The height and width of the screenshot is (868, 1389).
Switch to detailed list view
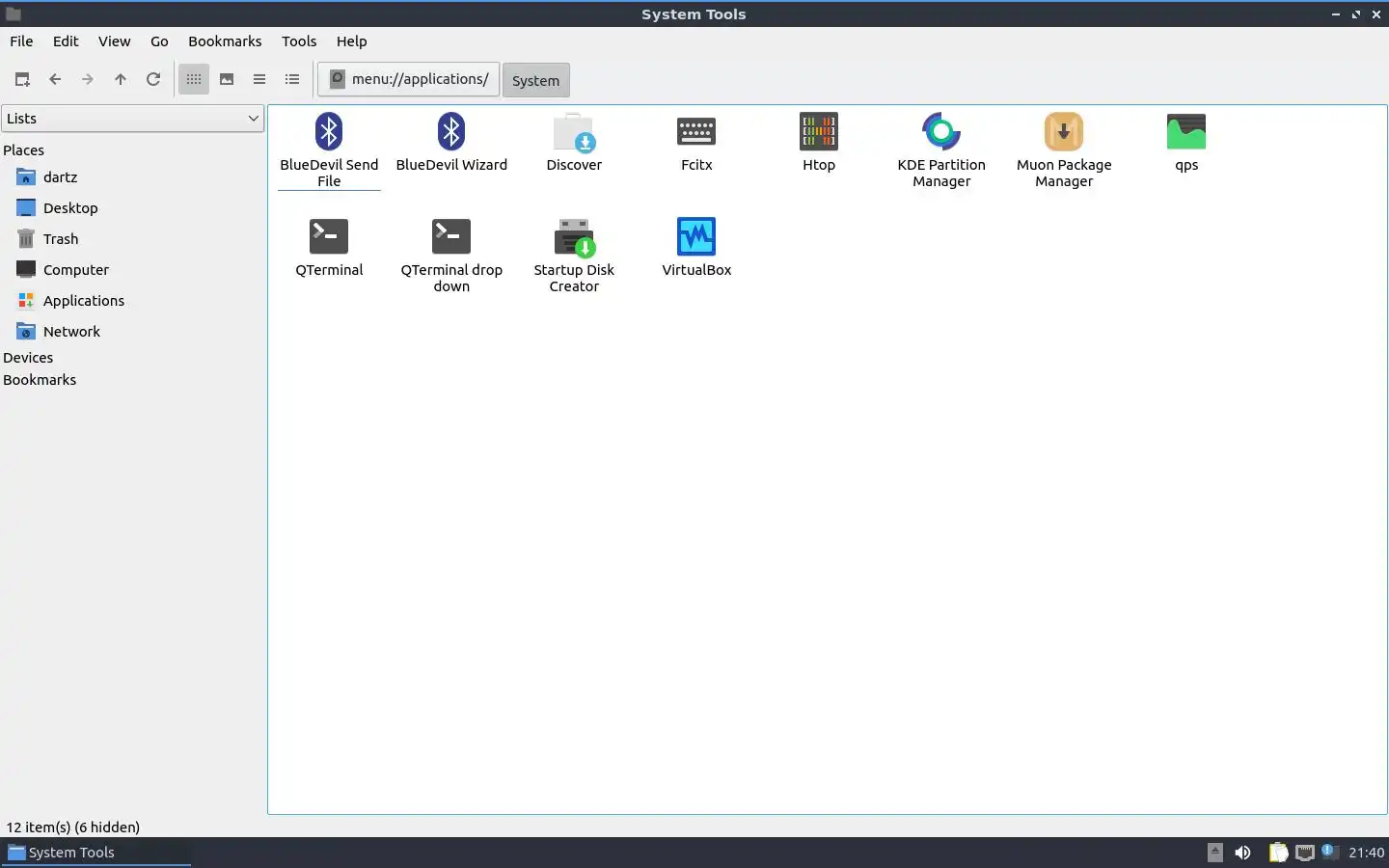pos(292,79)
